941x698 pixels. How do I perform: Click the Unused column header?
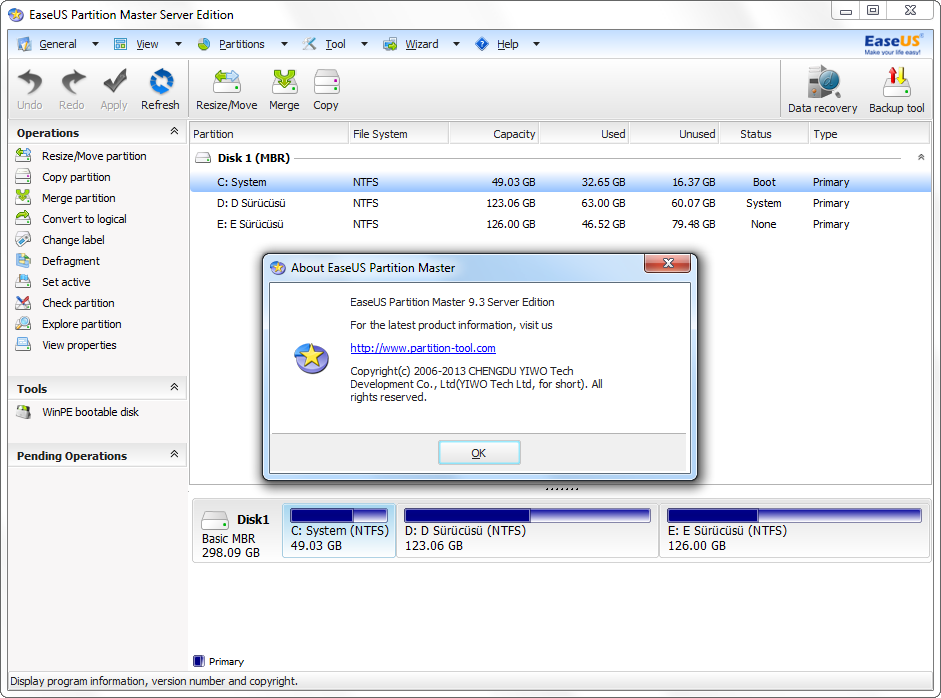pos(674,134)
